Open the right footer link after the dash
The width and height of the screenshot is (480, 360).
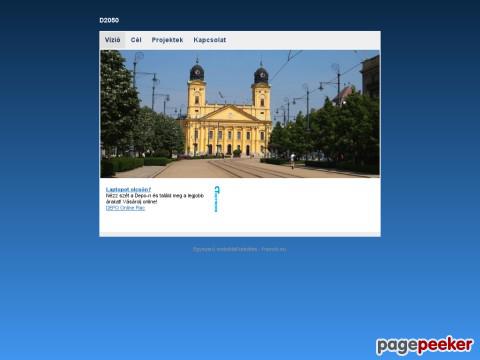click(274, 249)
